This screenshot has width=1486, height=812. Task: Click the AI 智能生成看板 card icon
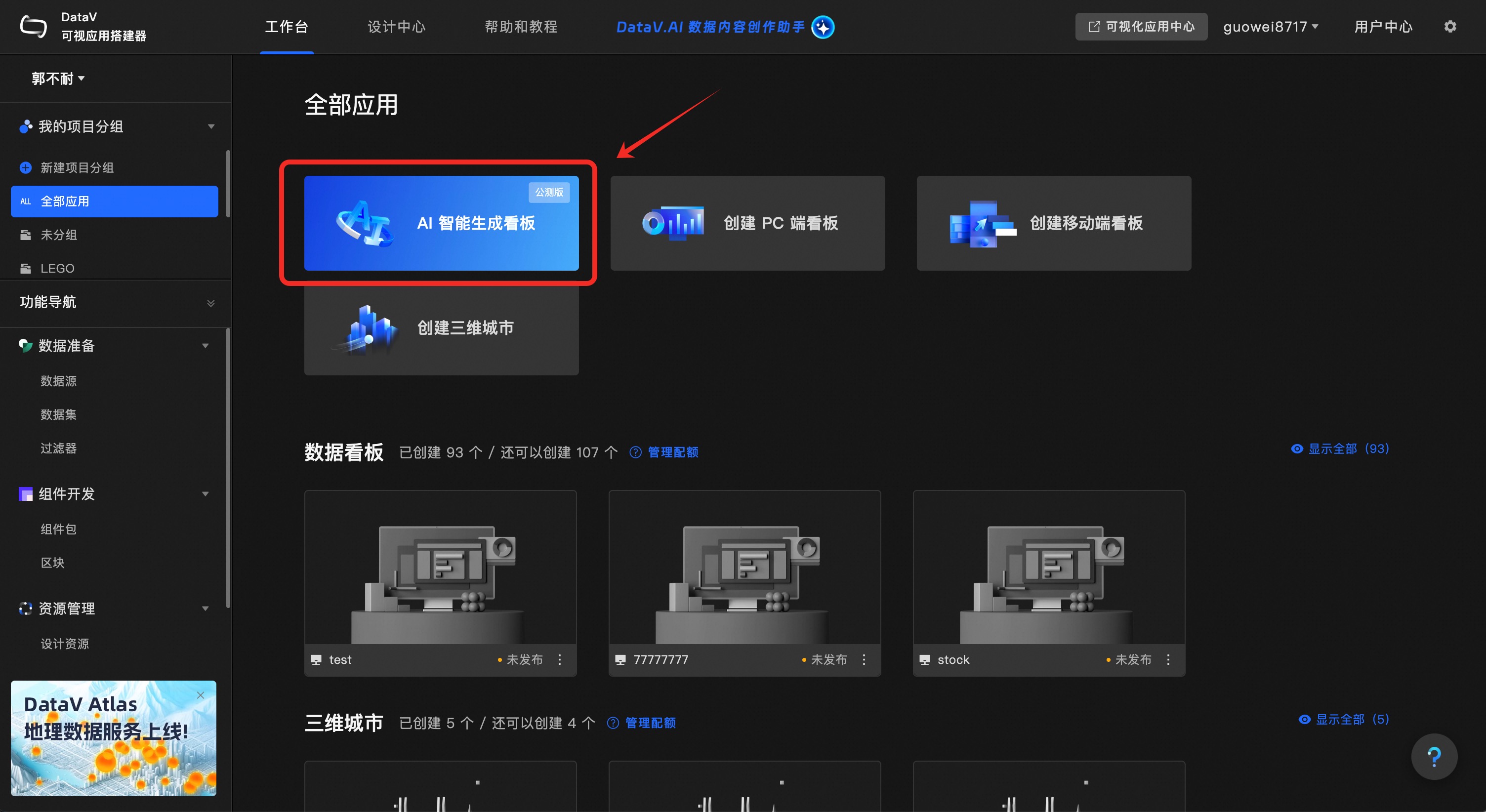[x=366, y=223]
